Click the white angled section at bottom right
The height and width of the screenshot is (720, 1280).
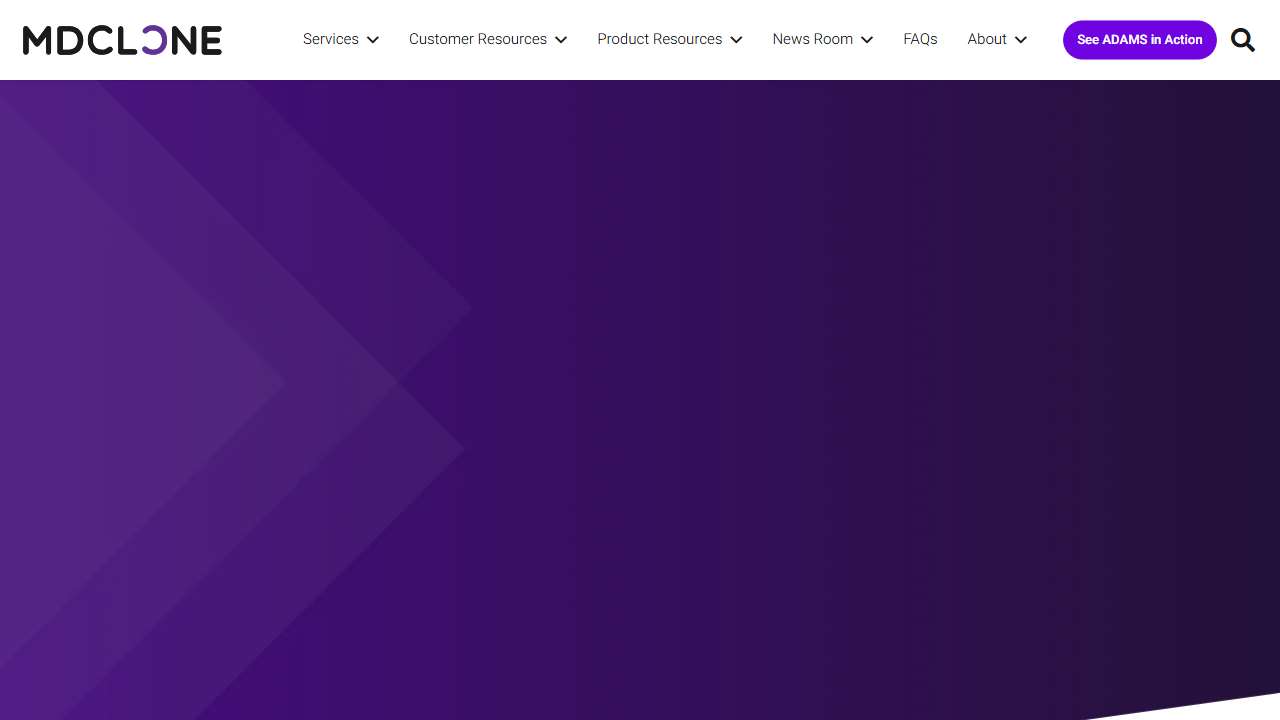1230,708
